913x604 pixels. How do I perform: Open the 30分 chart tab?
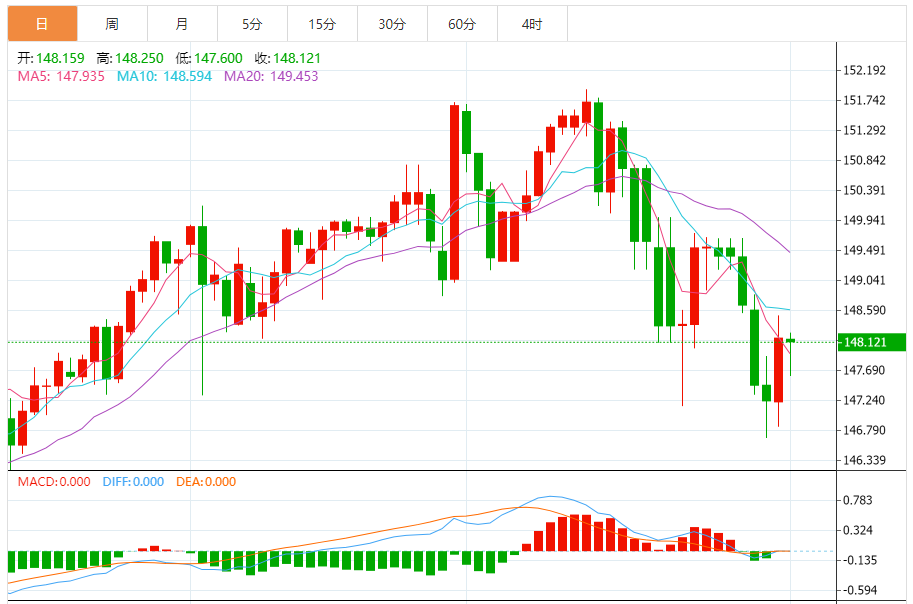[392, 24]
